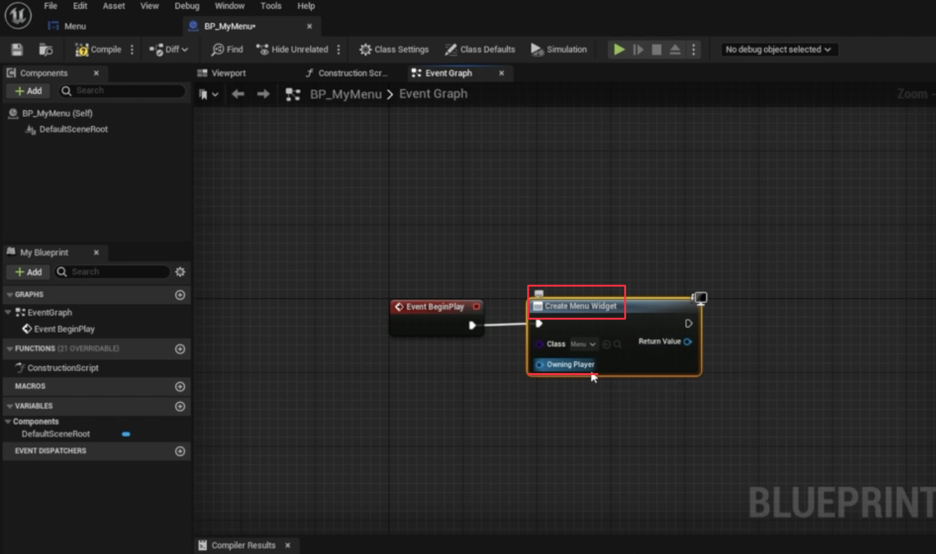Add a new graph

180,295
